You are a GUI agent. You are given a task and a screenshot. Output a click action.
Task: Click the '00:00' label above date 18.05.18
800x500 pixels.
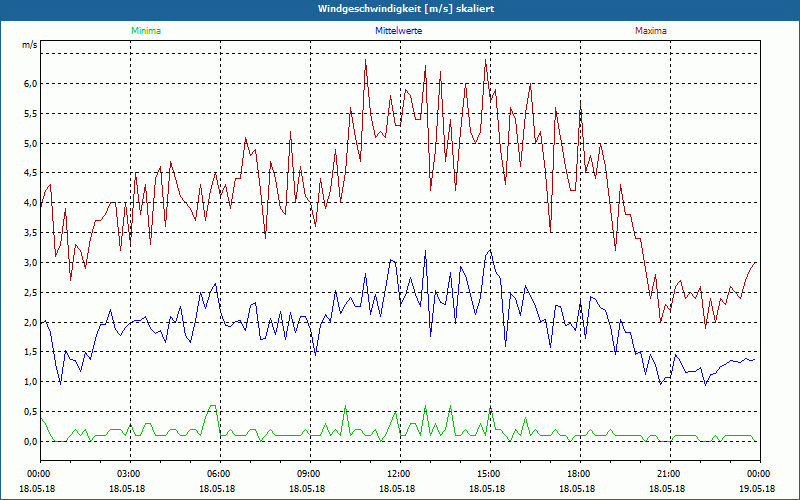point(39,474)
